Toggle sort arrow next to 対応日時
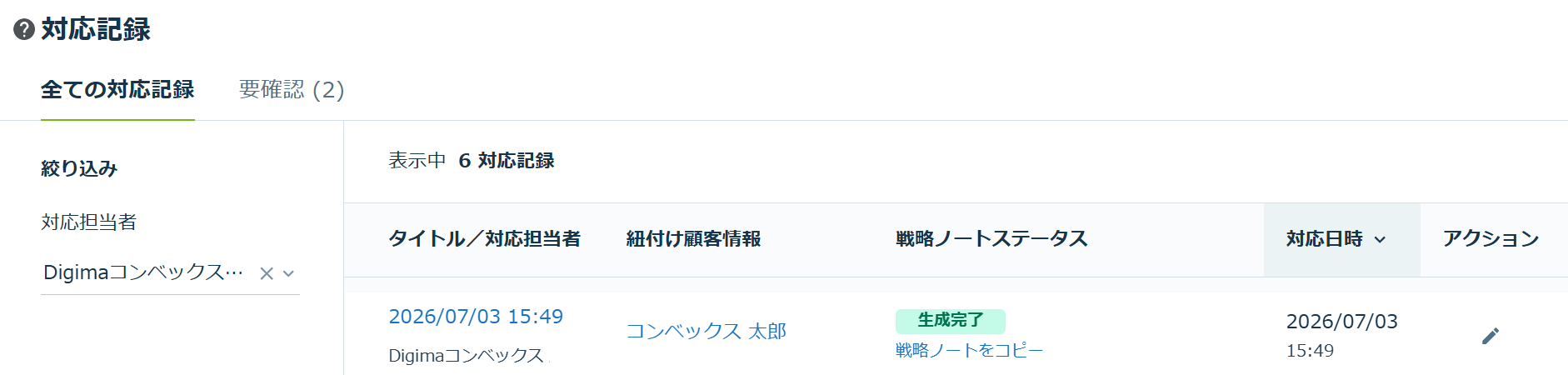1568x375 pixels. pyautogui.click(x=1380, y=240)
